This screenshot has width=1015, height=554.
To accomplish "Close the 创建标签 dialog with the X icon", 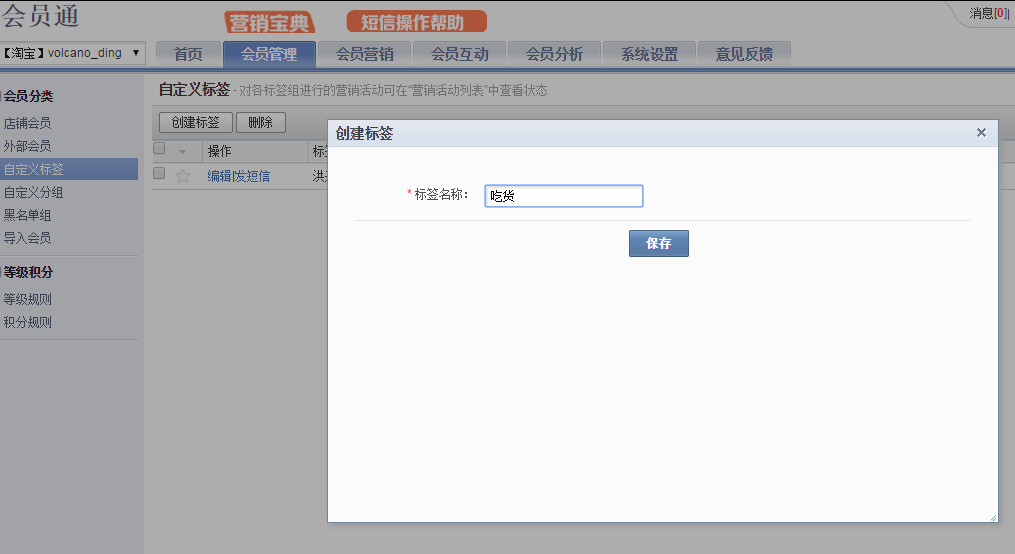I will click(981, 132).
